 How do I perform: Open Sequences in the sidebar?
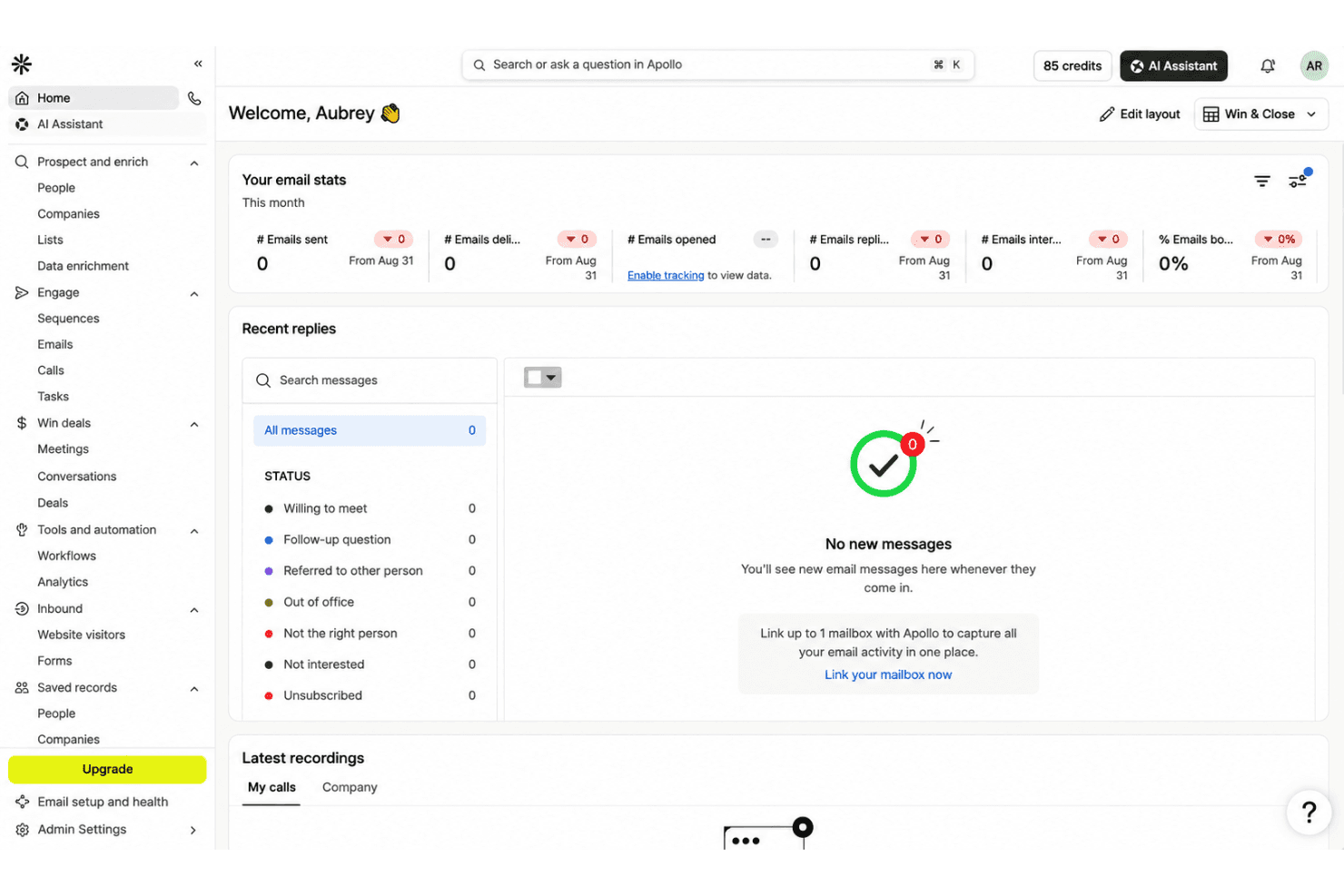pos(68,319)
